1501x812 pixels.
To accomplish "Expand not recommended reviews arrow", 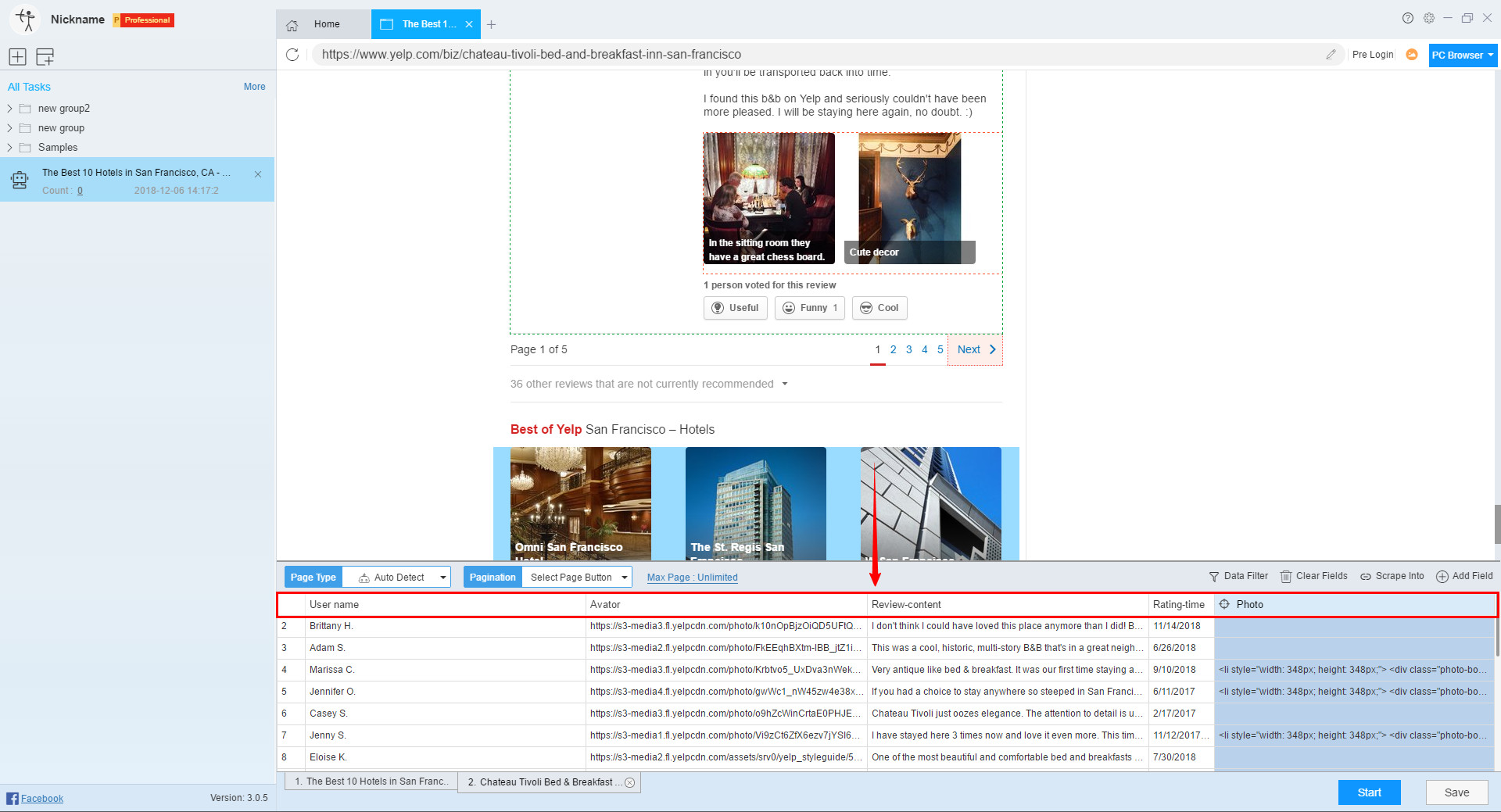I will 785,384.
